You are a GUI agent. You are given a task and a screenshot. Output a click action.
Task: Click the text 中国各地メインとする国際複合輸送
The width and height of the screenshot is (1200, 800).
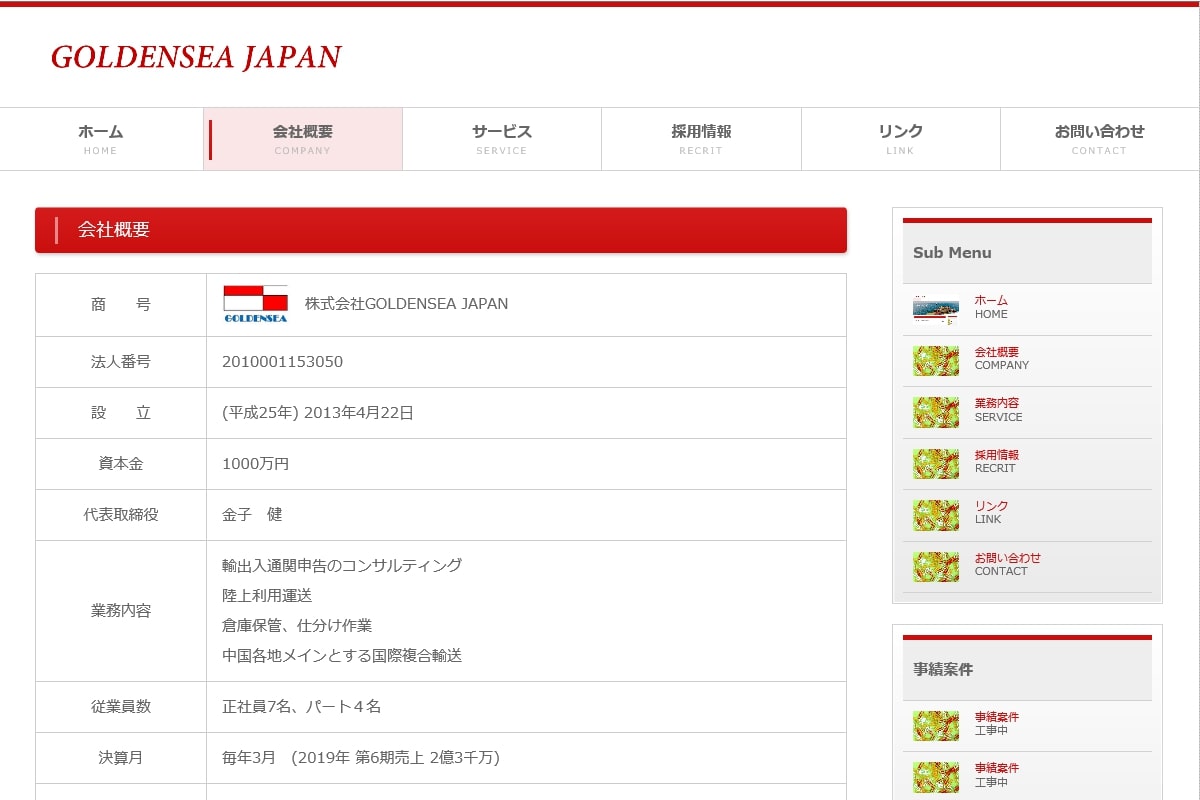click(342, 656)
